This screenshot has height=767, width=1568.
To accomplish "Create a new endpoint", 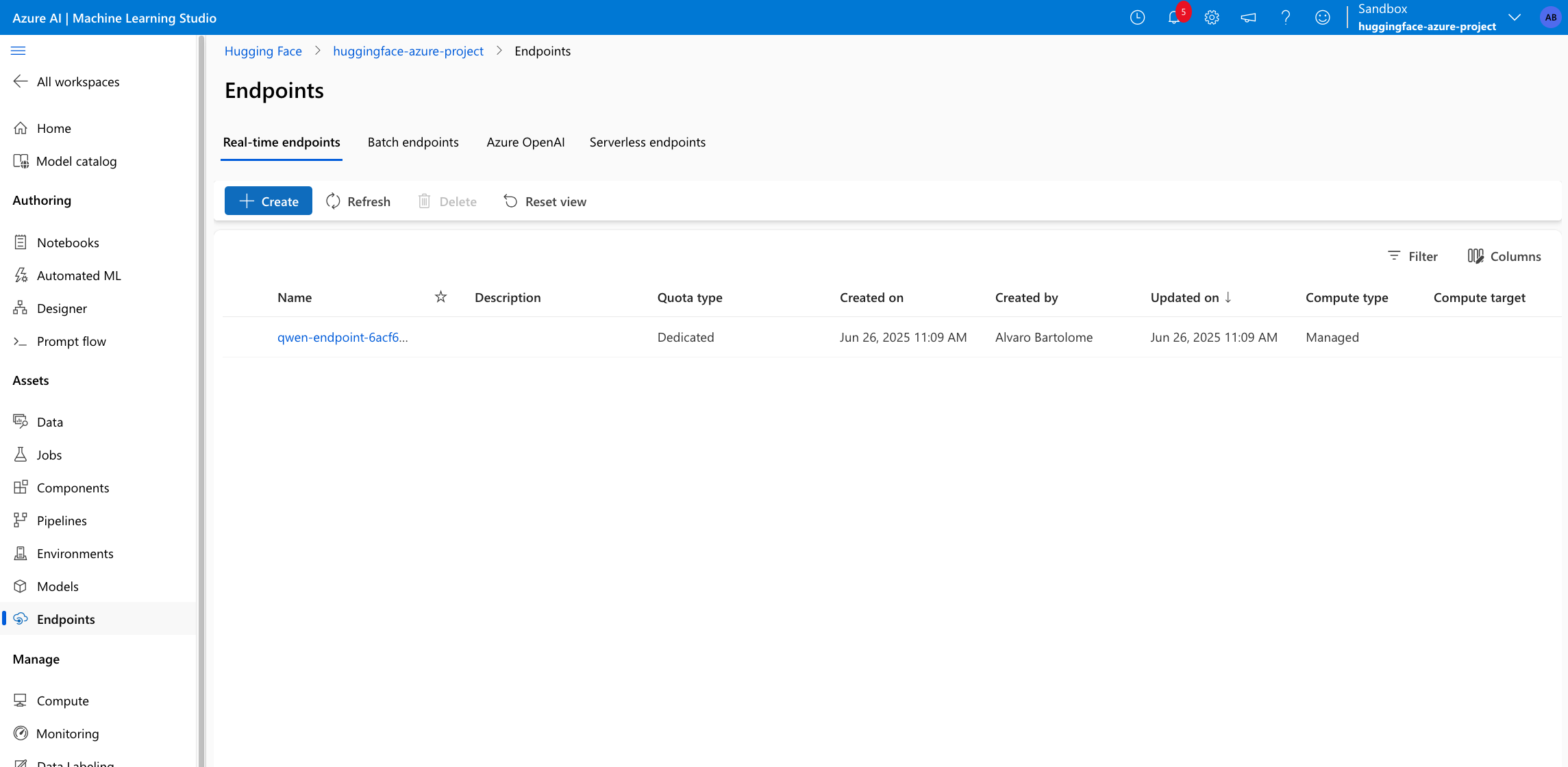I will [268, 201].
